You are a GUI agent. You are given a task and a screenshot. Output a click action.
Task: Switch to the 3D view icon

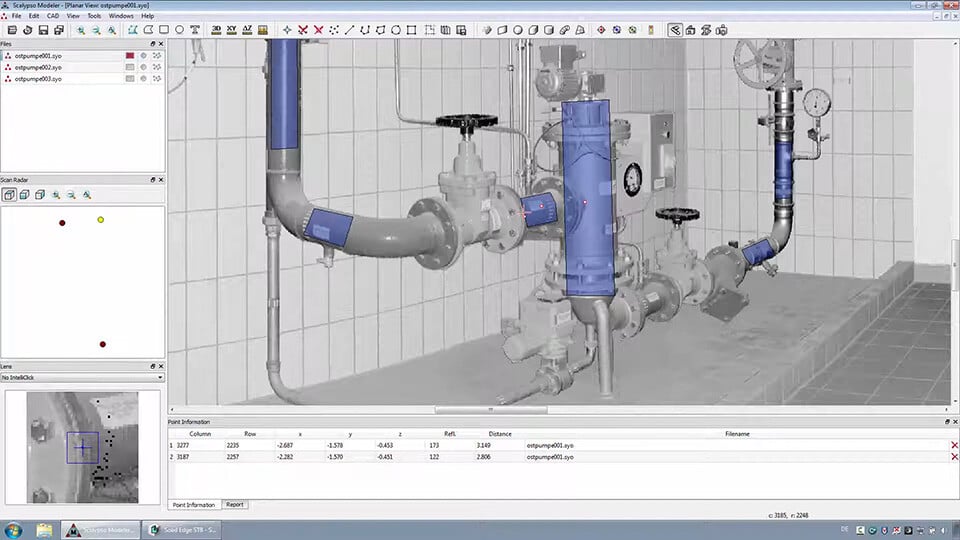[x=216, y=30]
